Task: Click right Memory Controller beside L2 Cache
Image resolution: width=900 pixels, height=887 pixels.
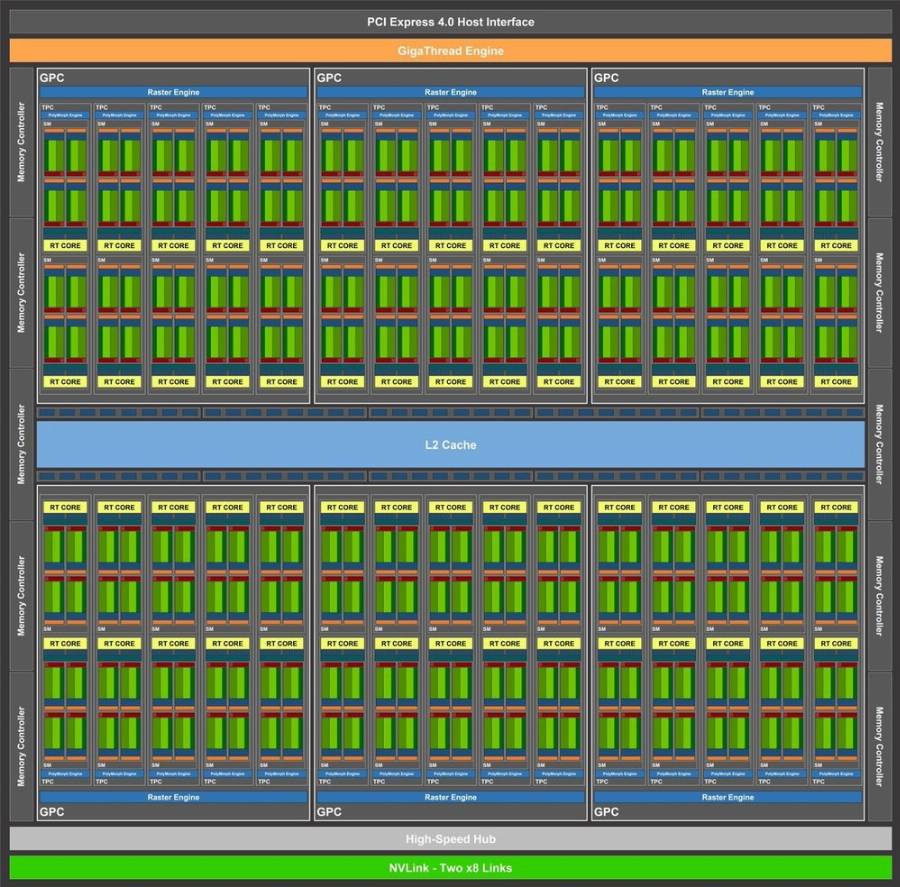Action: click(879, 444)
